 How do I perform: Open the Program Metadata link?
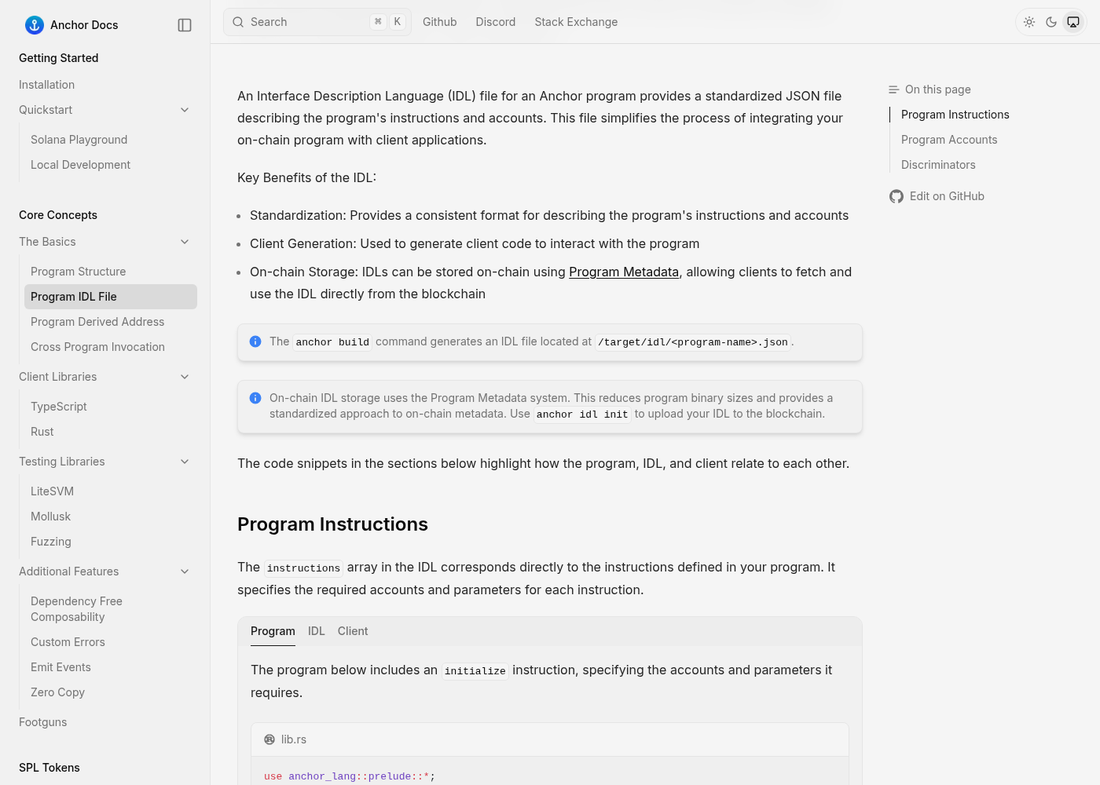pyautogui.click(x=624, y=271)
